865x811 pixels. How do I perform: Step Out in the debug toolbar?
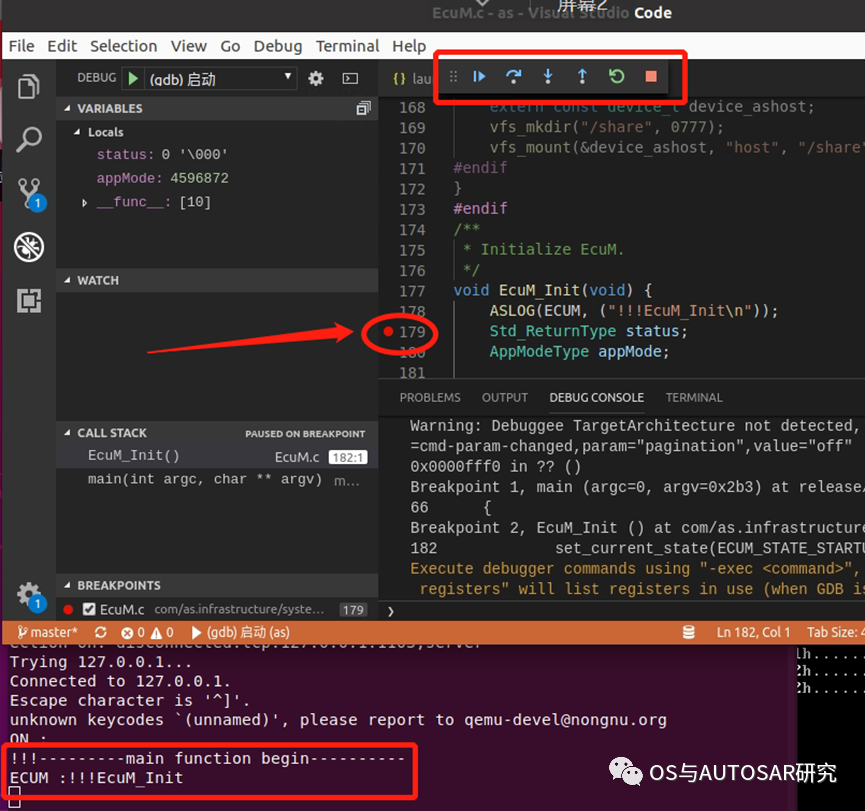pos(582,76)
